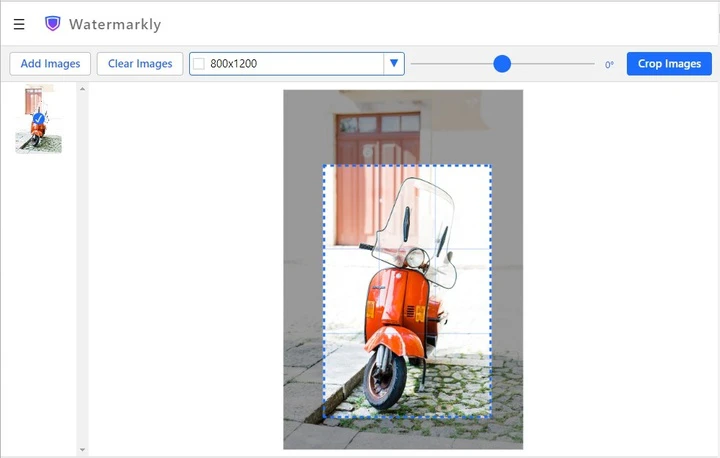Click the Add Images button
The image size is (720, 458).
click(x=50, y=63)
